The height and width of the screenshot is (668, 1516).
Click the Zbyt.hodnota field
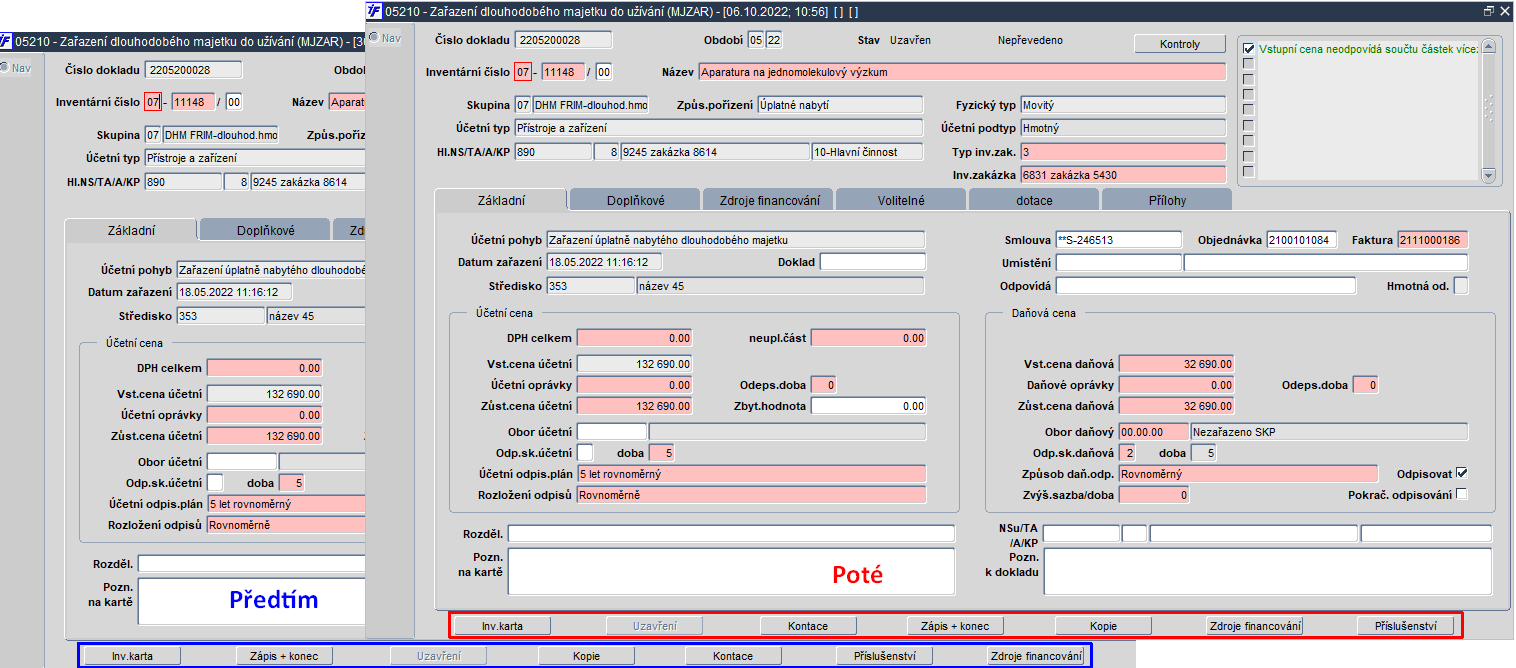pos(868,406)
